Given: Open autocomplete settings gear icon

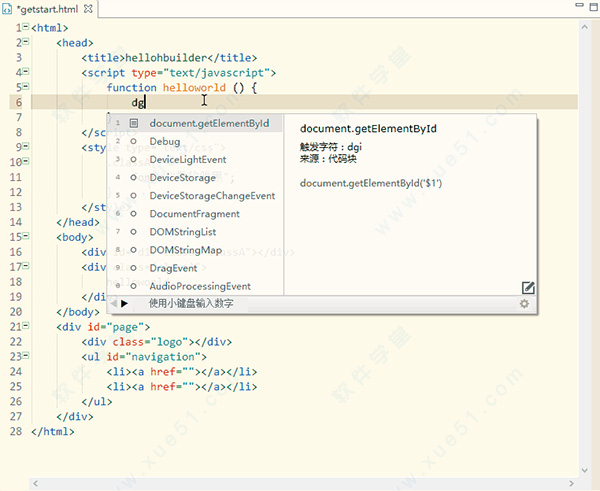Looking at the screenshot, I should click(x=524, y=303).
